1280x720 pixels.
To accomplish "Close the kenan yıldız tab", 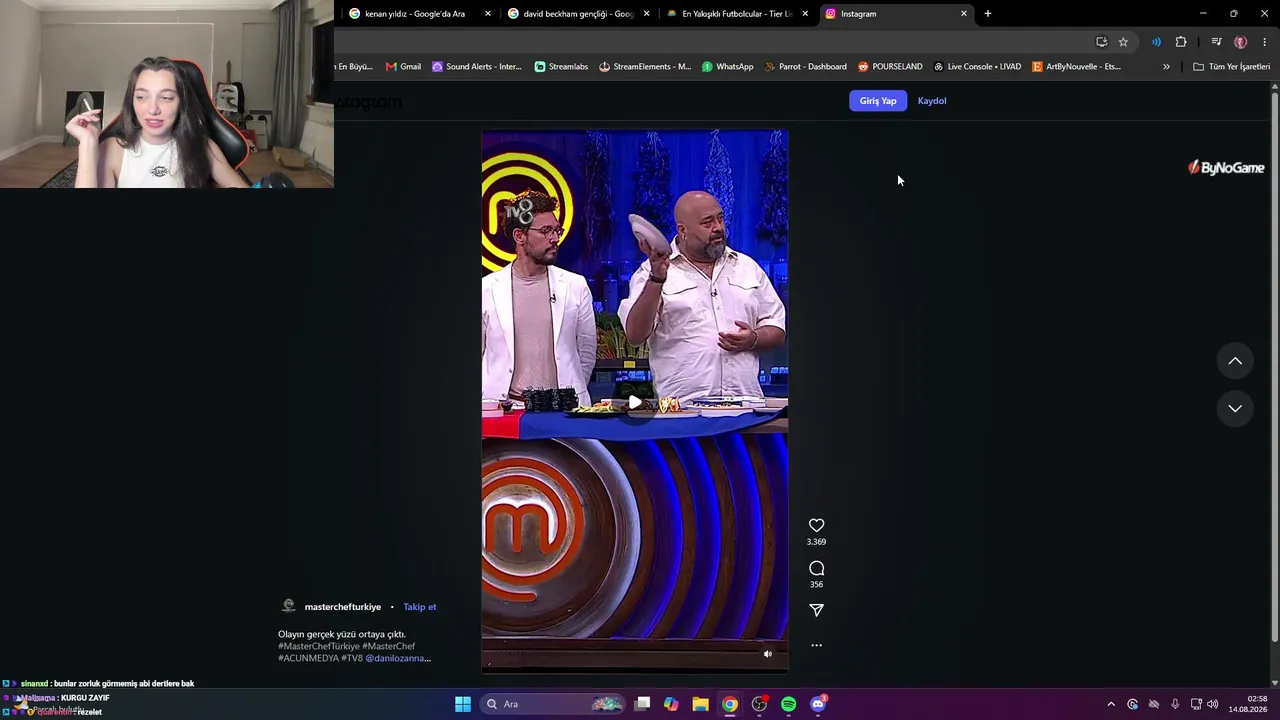I will click(x=488, y=14).
